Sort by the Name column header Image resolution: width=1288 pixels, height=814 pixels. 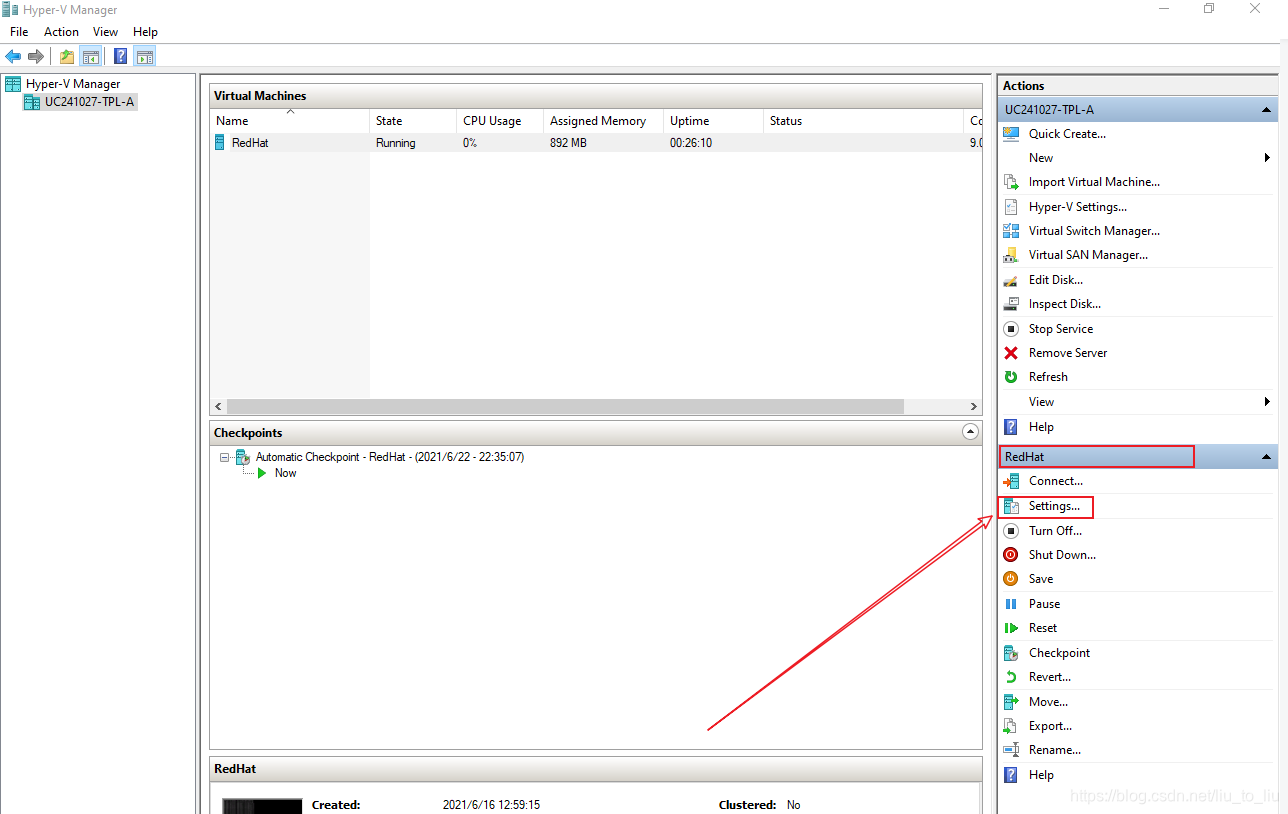tap(290, 121)
